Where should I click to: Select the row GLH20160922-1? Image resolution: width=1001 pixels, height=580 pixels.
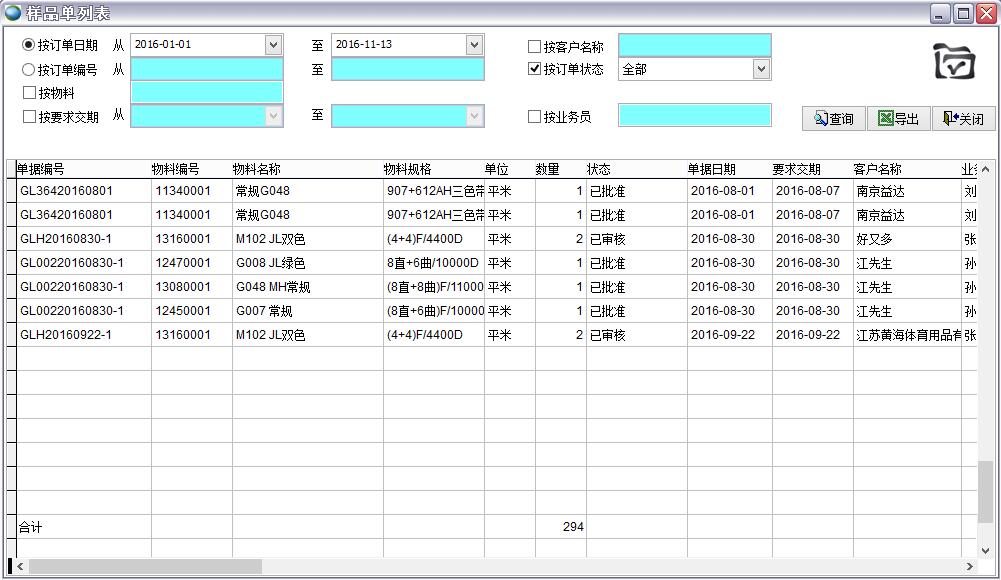pos(66,335)
